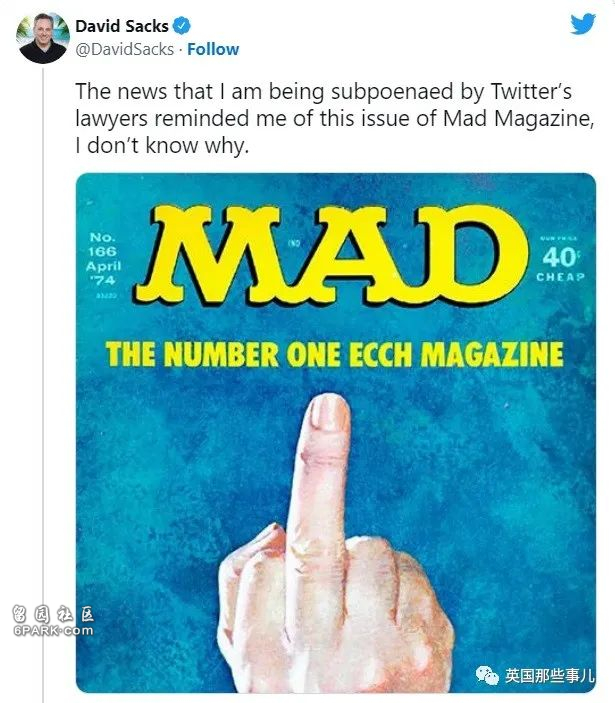Viewport: 615px width, 703px height.
Task: Click the words "Mad Magazine" in the tweet
Action: tap(518, 118)
